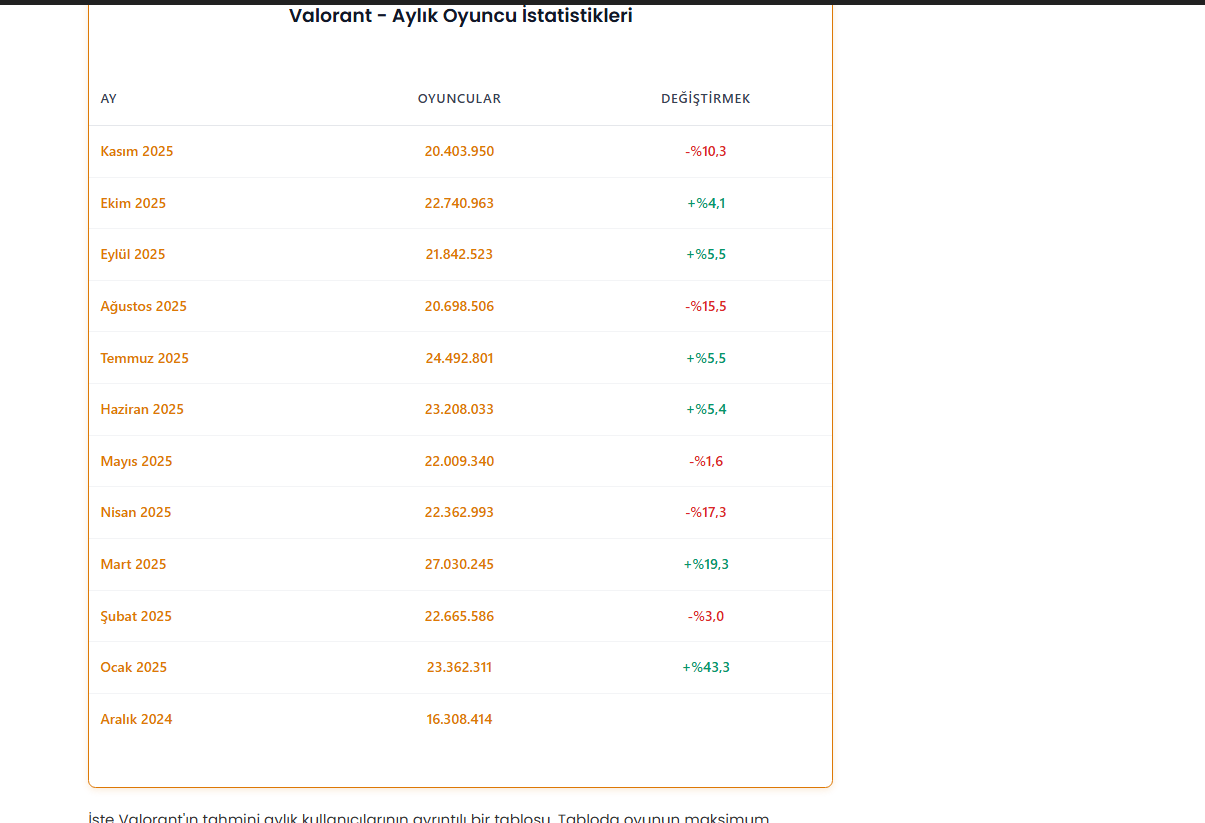Select the Şubat 2025 row label
Image resolution: width=1205 pixels, height=823 pixels.
(x=136, y=616)
